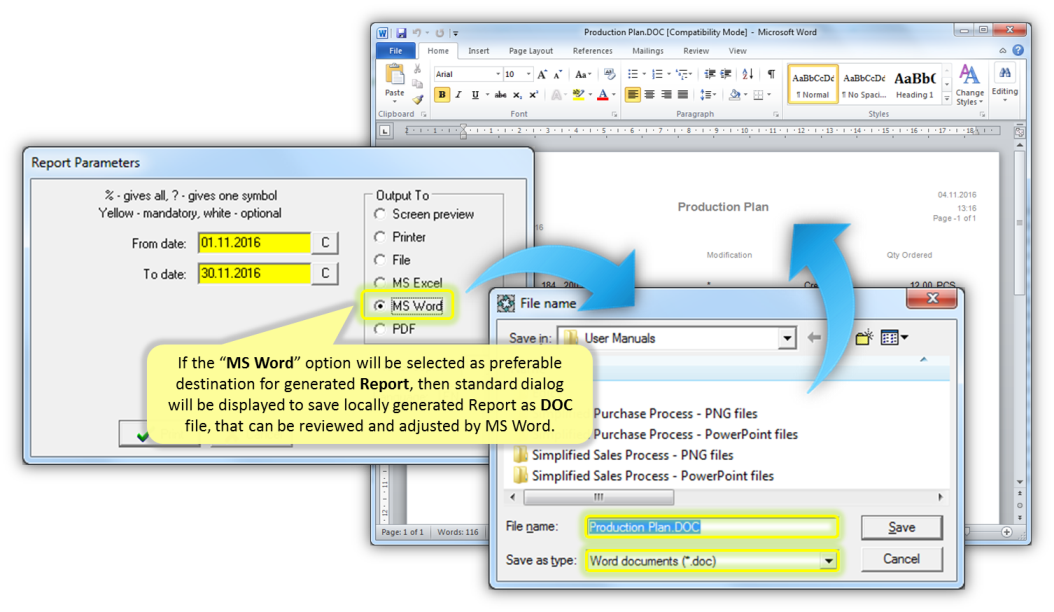Apply the Normal style

813,83
